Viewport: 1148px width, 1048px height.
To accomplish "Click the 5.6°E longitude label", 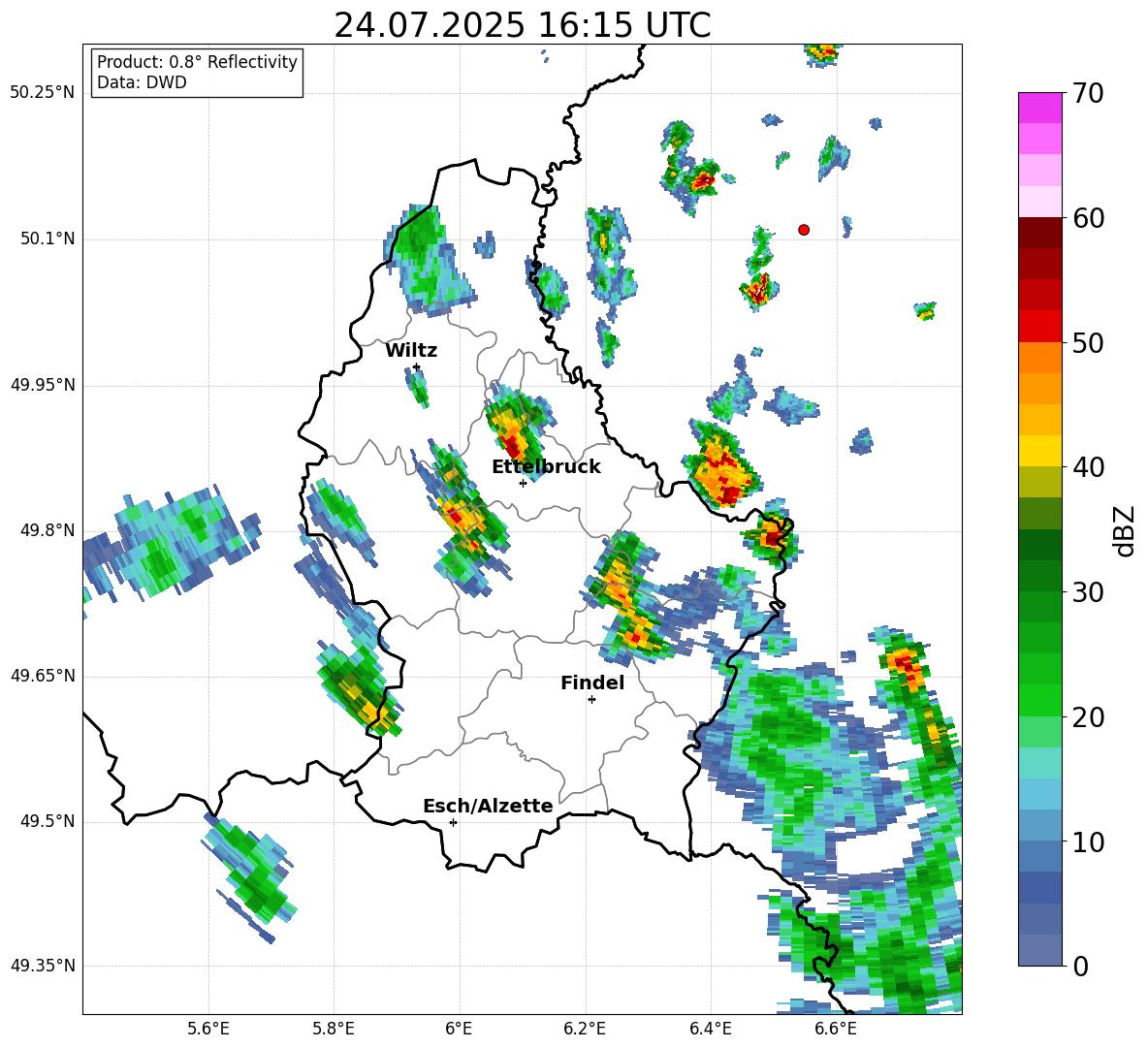I will pyautogui.click(x=208, y=1030).
